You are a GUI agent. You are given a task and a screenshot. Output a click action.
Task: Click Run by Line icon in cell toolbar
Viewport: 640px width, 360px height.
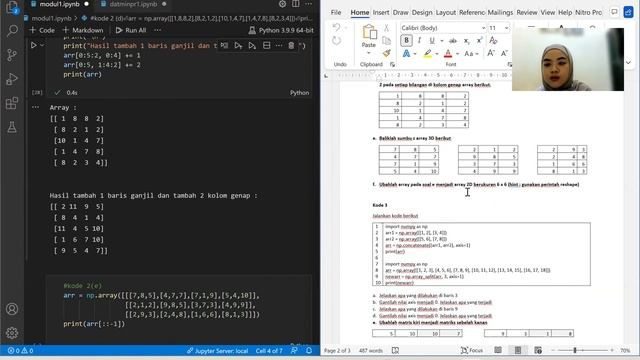pyautogui.click(x=224, y=45)
